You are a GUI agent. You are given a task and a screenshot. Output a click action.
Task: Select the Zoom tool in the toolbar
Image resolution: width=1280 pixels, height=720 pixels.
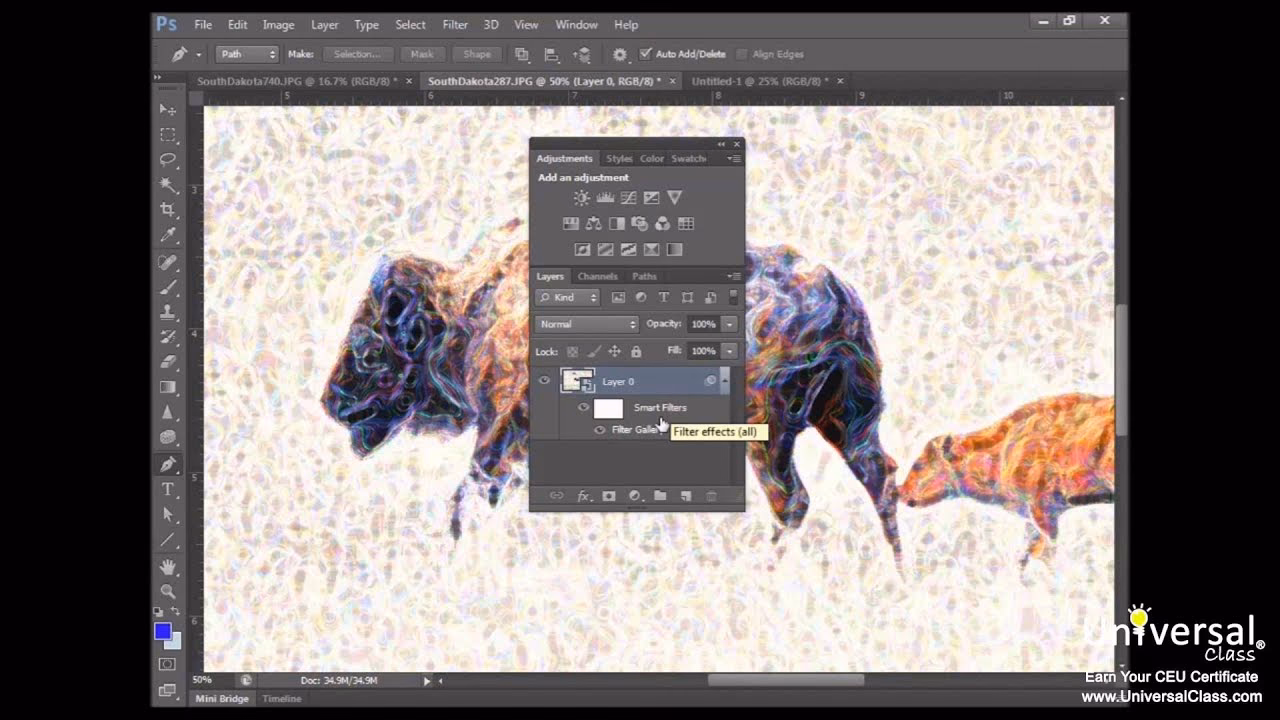click(x=168, y=592)
